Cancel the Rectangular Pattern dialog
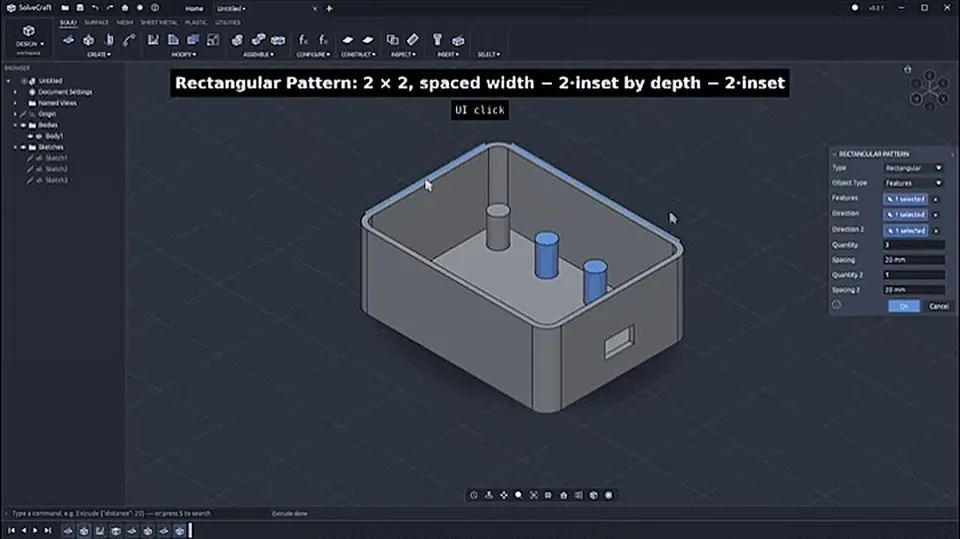The width and height of the screenshot is (960, 539). [x=939, y=306]
